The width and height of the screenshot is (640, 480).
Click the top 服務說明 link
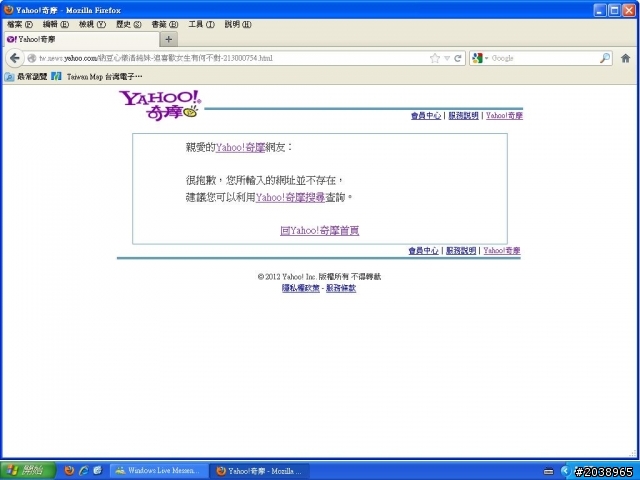463,116
